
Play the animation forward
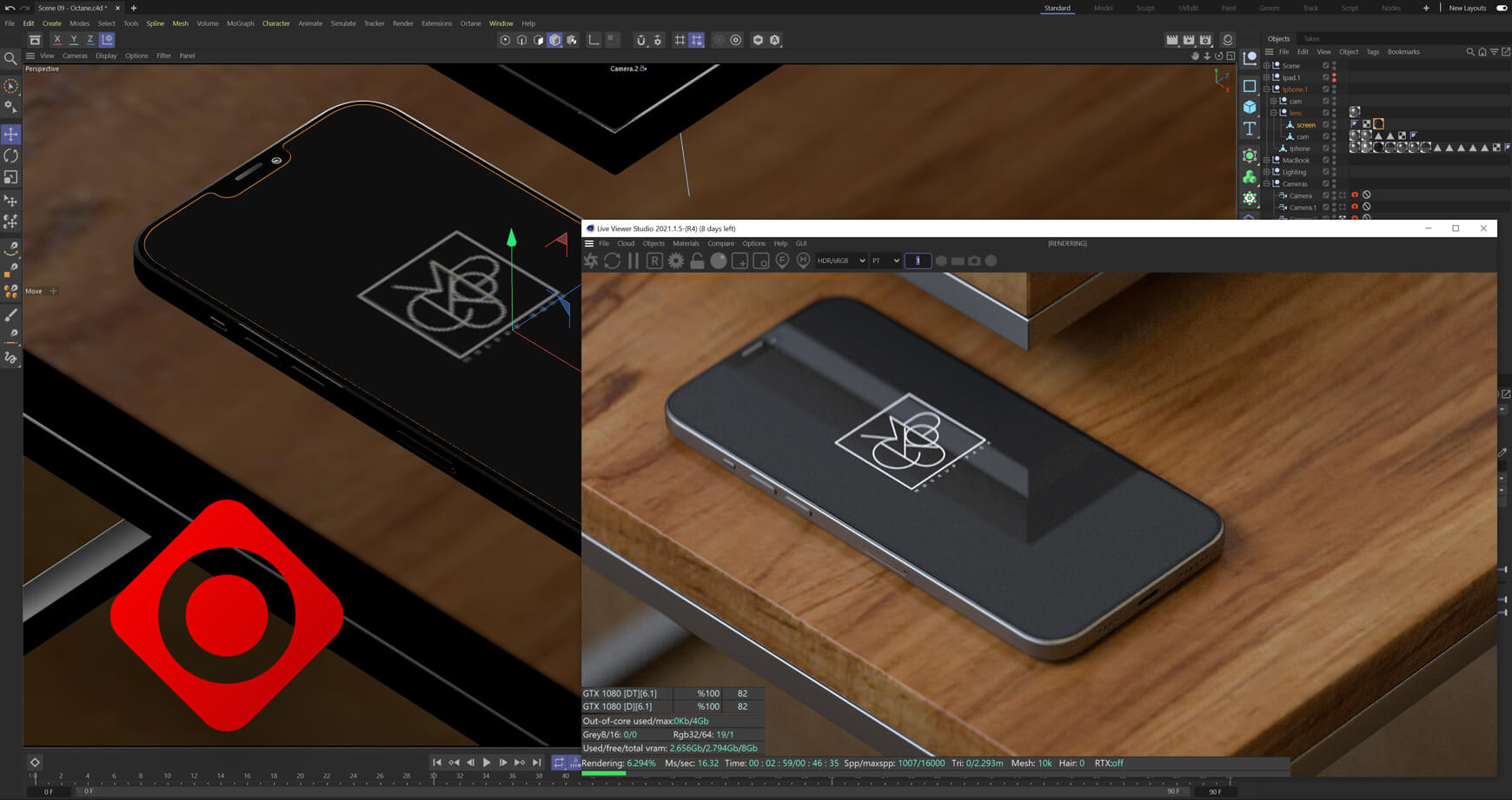click(486, 762)
